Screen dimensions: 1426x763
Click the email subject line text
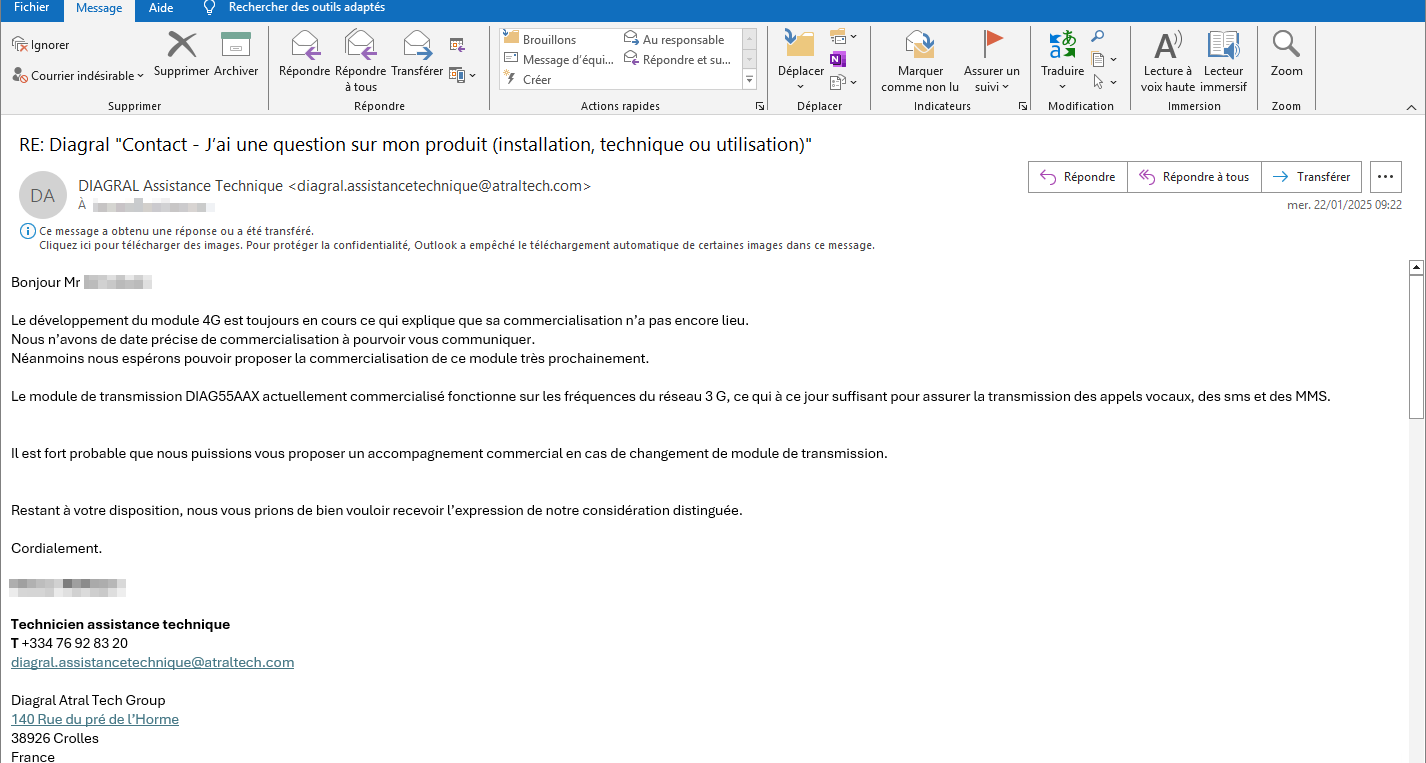tap(415, 145)
